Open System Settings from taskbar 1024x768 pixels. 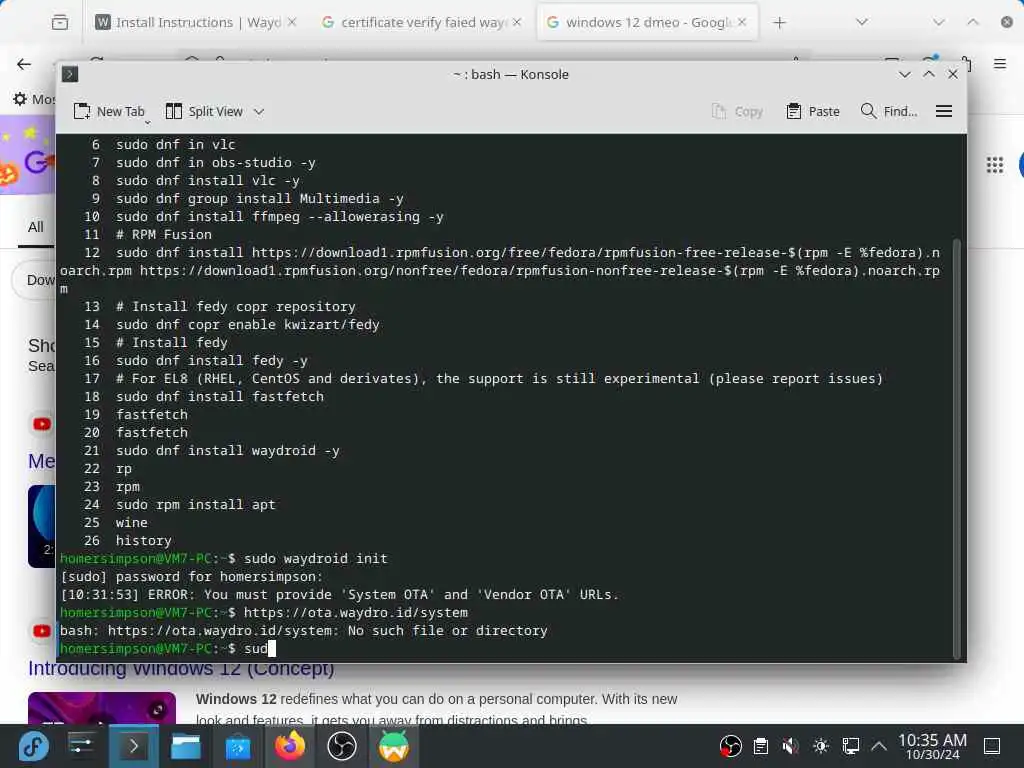point(82,746)
